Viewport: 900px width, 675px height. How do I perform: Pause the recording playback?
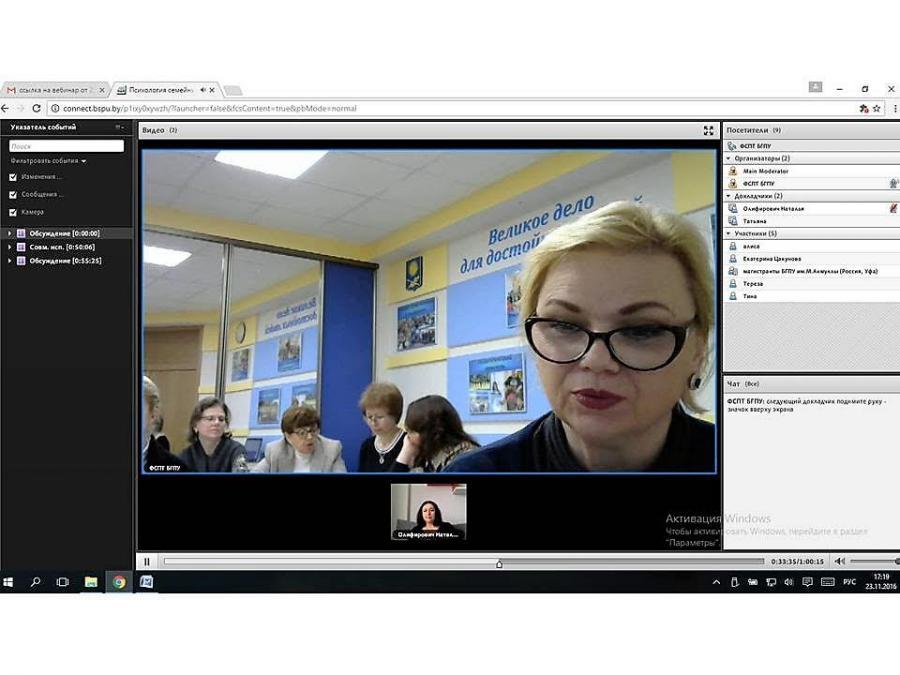[x=147, y=561]
